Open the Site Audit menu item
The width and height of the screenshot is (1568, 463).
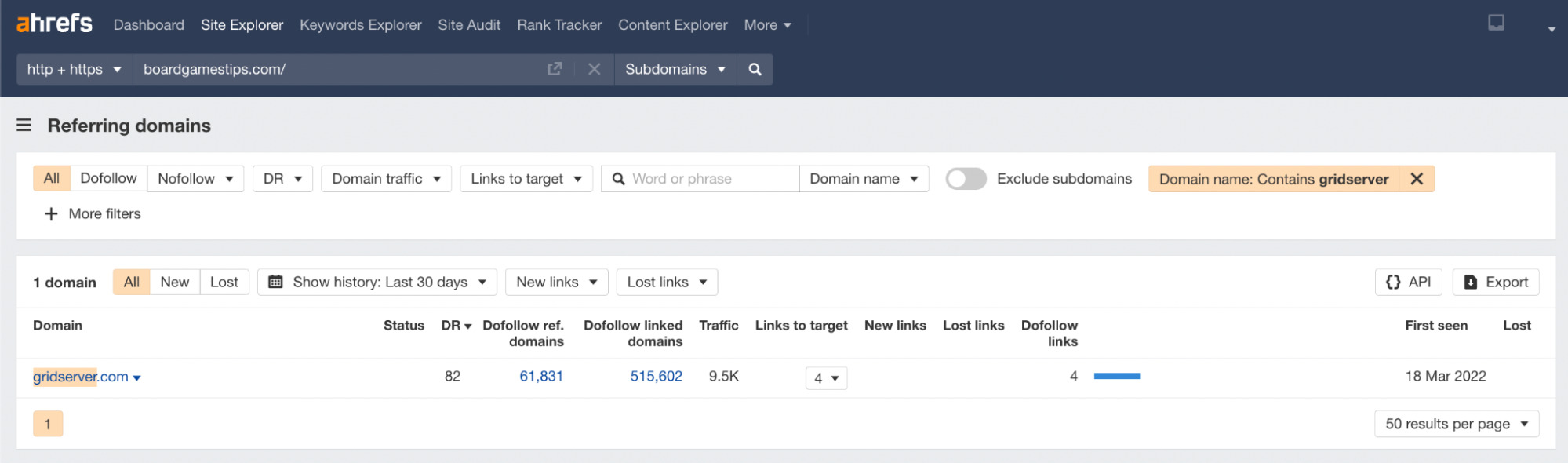[x=469, y=25]
